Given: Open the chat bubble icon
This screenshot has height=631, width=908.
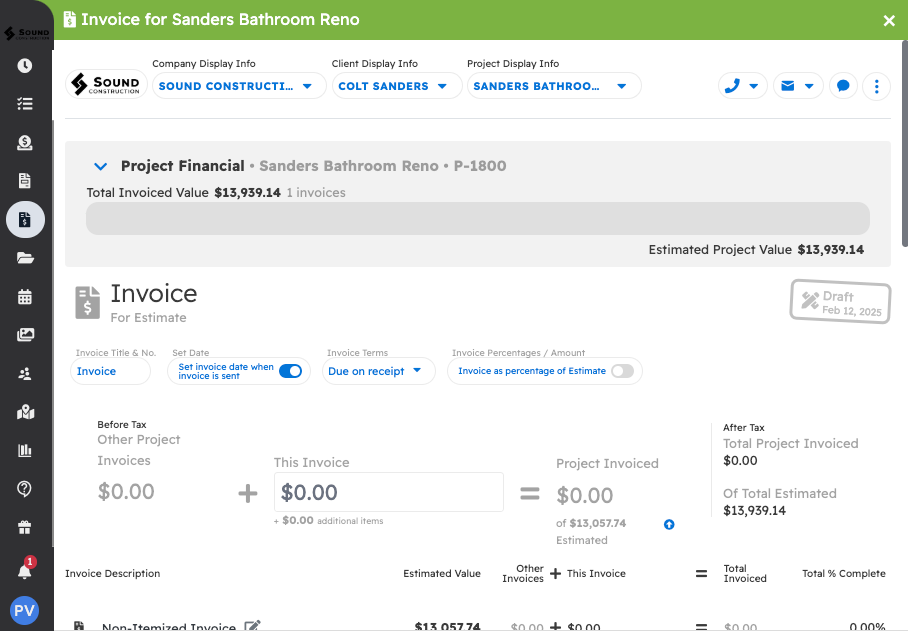Looking at the screenshot, I should point(843,86).
